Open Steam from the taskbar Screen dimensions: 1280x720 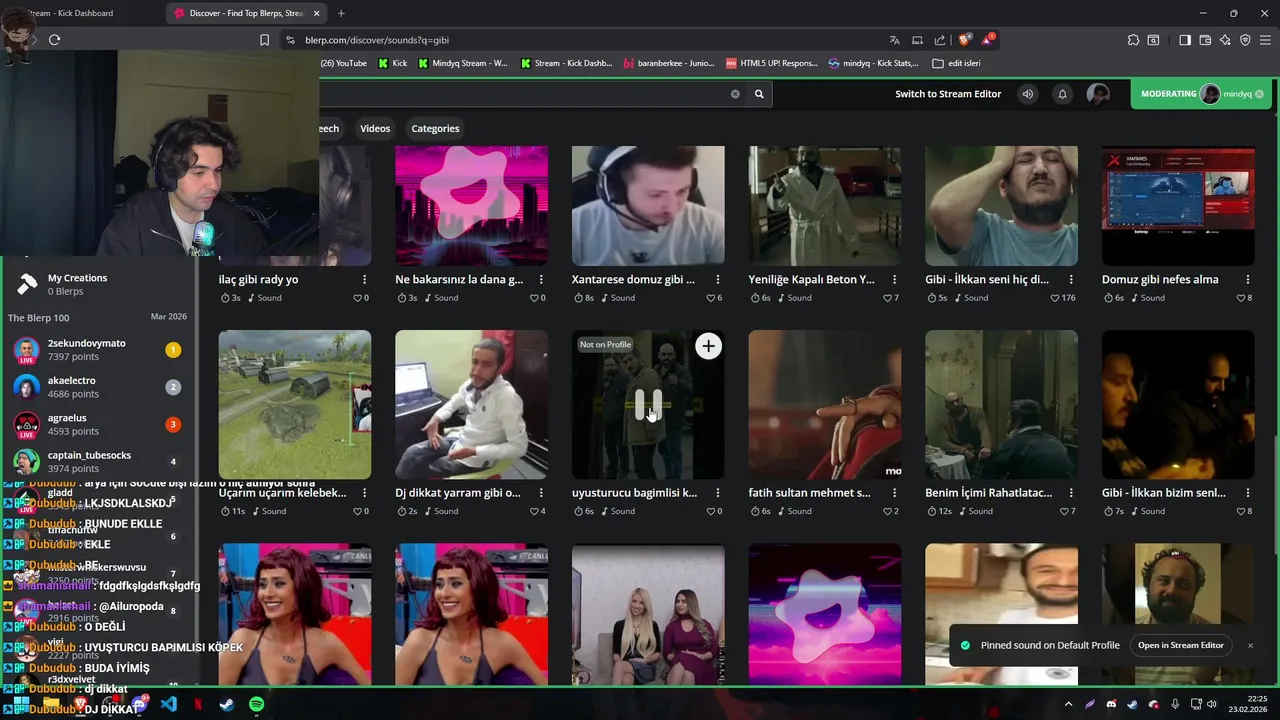[227, 704]
